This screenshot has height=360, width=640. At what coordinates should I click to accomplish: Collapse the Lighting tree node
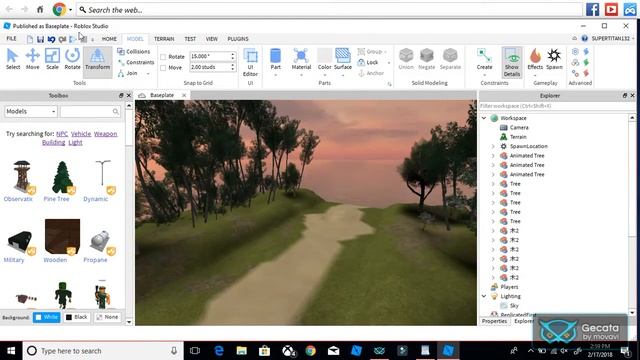pyautogui.click(x=484, y=296)
